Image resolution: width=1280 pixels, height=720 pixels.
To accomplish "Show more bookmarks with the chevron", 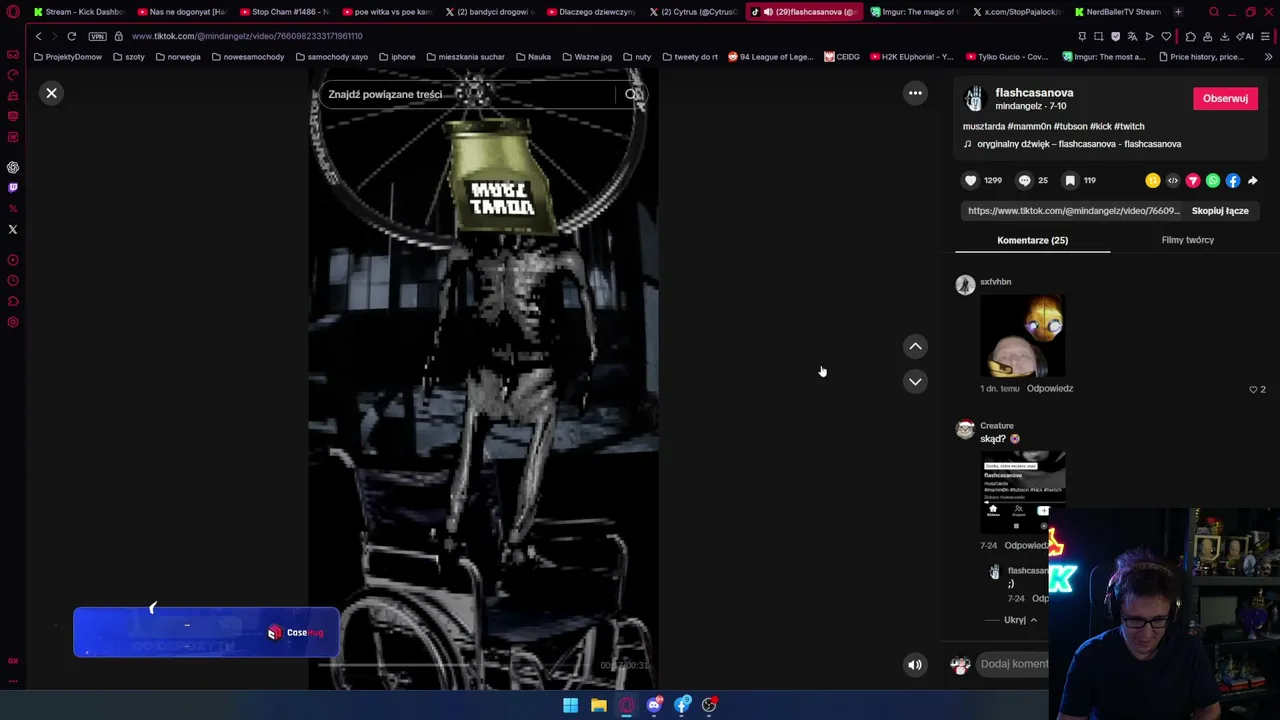I will point(1268,57).
